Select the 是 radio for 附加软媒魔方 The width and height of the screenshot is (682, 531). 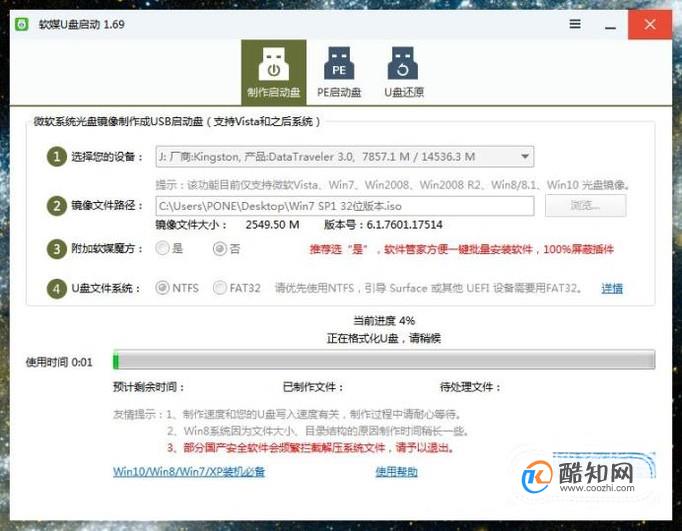[x=162, y=248]
